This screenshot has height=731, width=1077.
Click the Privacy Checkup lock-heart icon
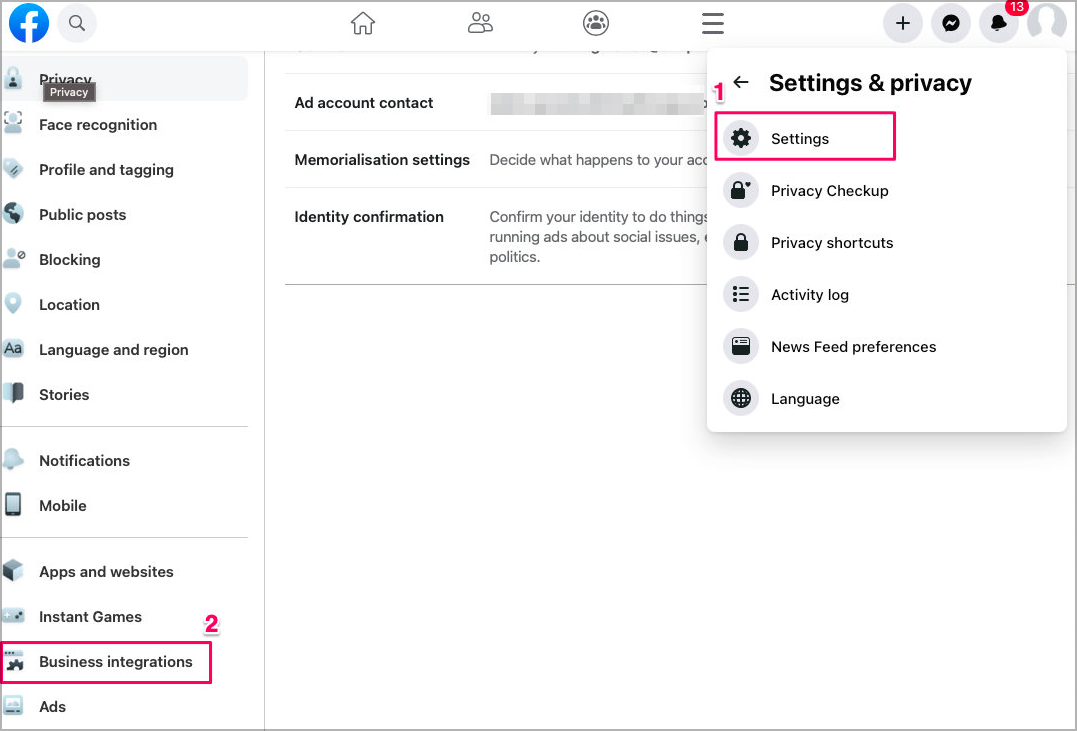(740, 190)
